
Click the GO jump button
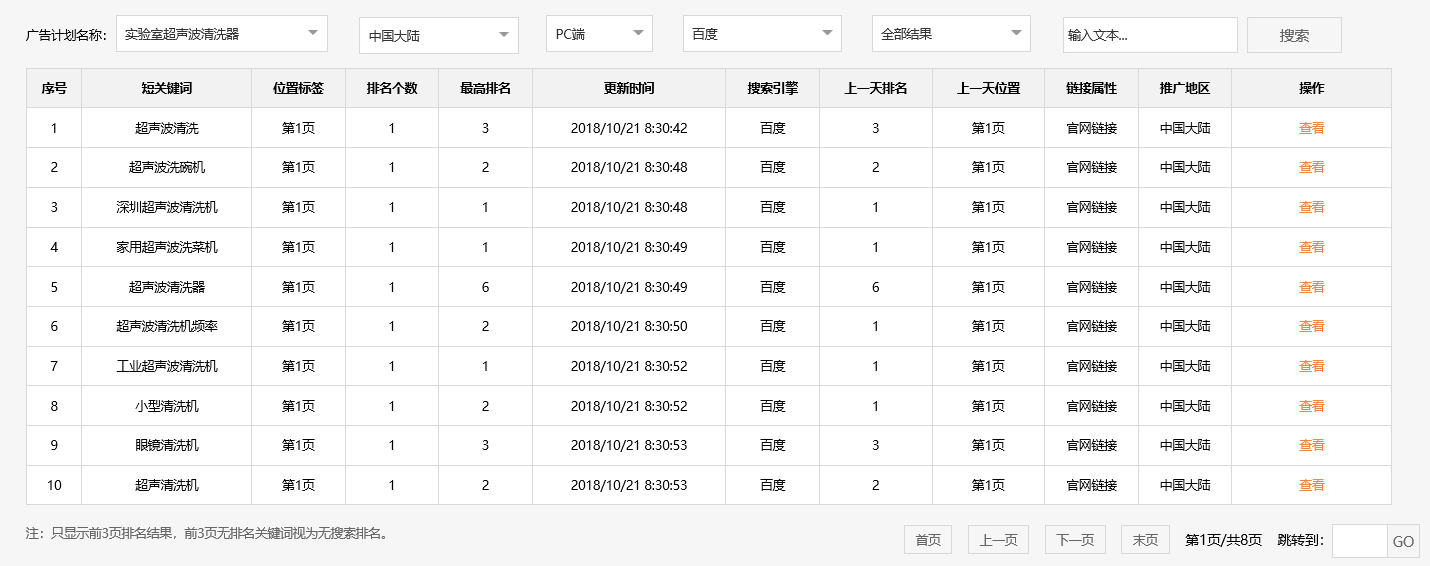click(1403, 541)
